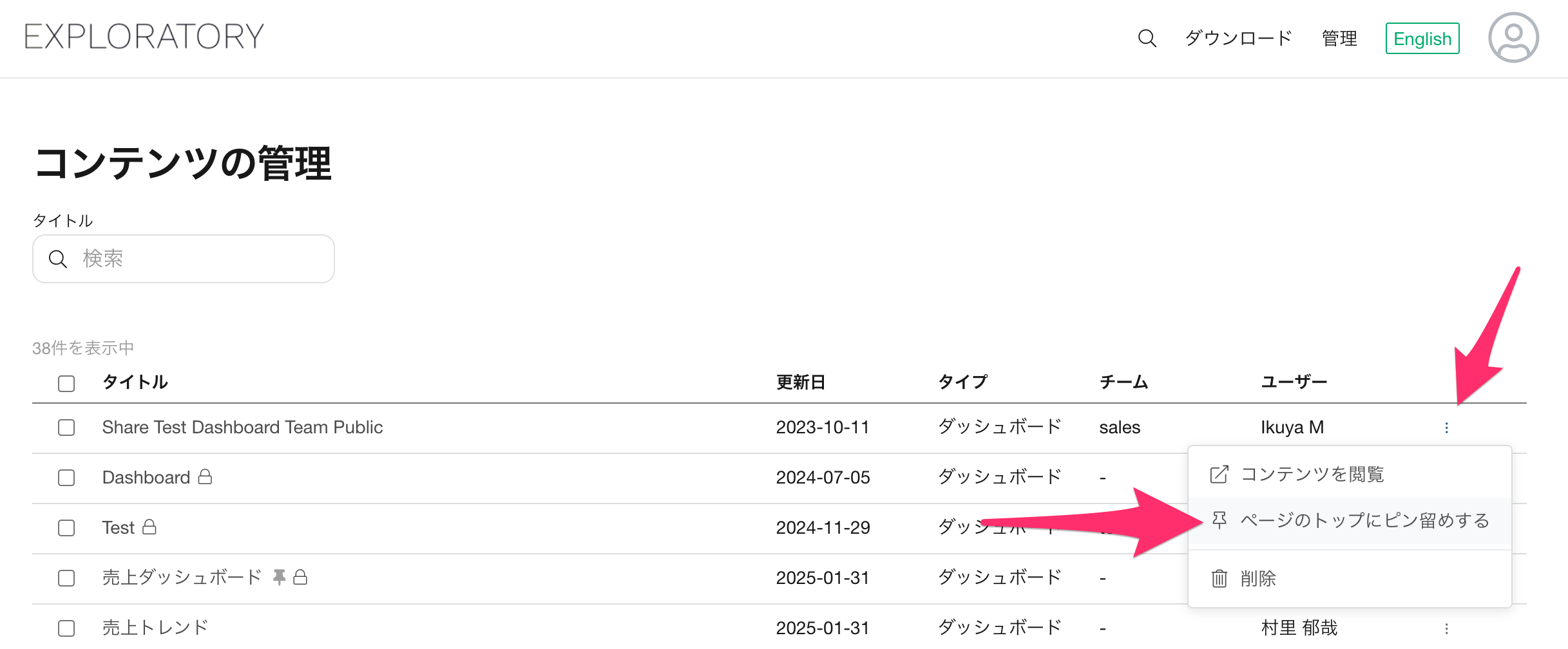Click the pin icon beside 売上ダッシュボード

click(279, 577)
